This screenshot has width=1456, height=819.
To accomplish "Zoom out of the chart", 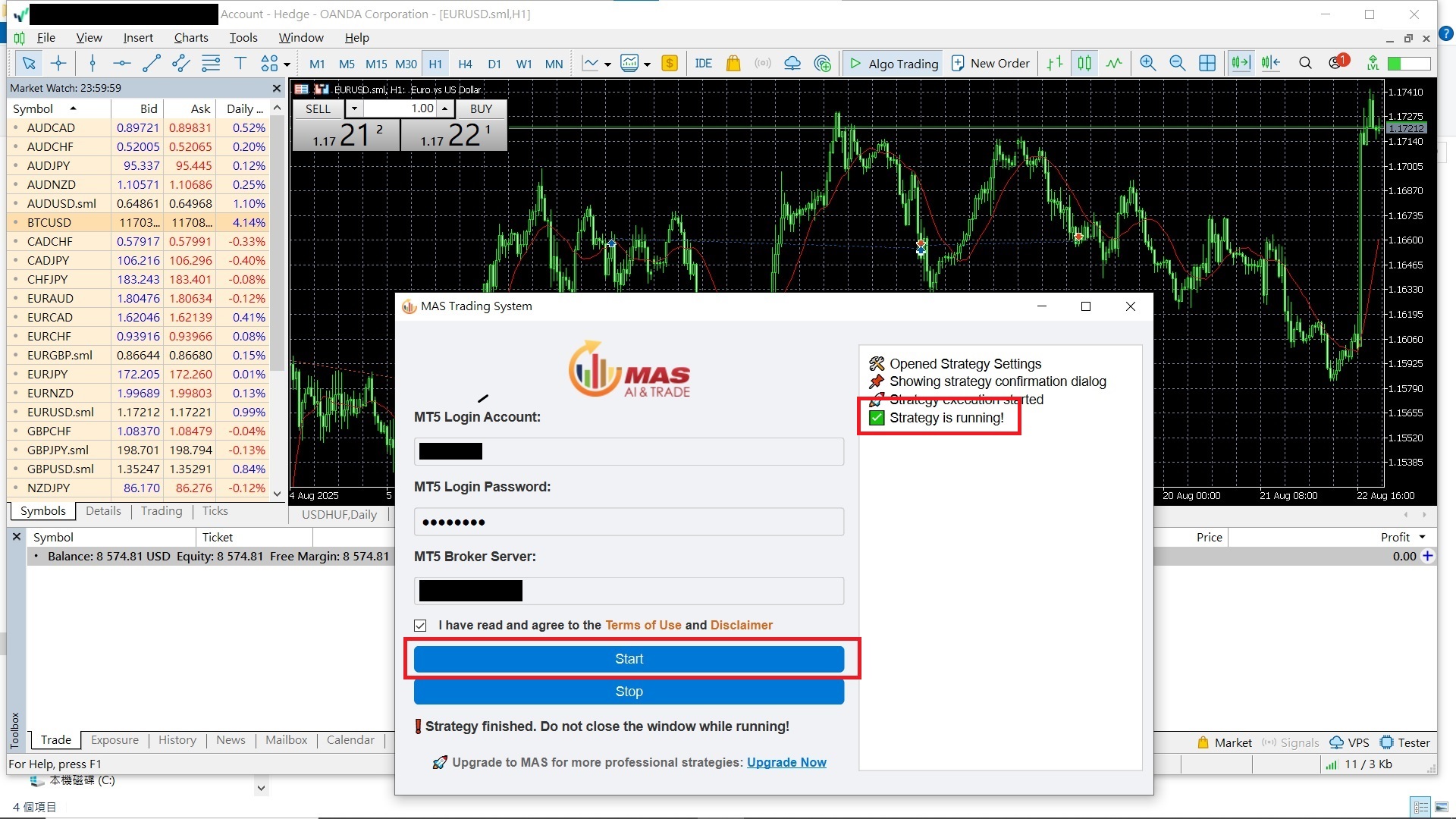I will [1178, 63].
